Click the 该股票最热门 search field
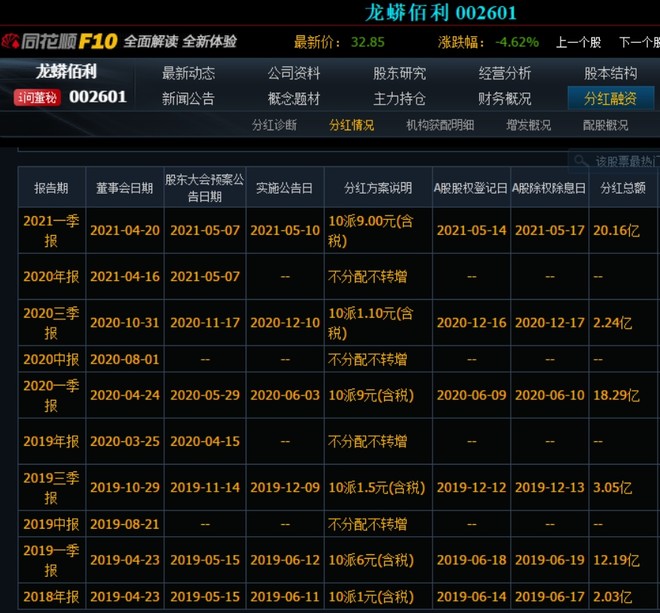Viewport: 660px width, 613px height. [x=614, y=161]
